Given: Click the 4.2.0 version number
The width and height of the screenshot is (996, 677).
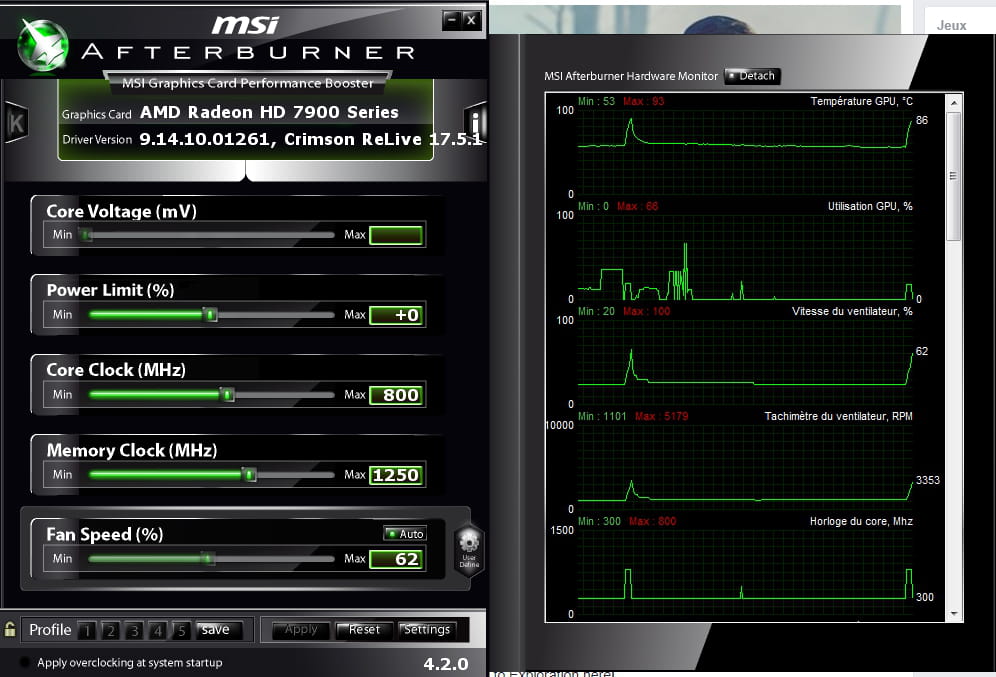Looking at the screenshot, I should click(446, 664).
